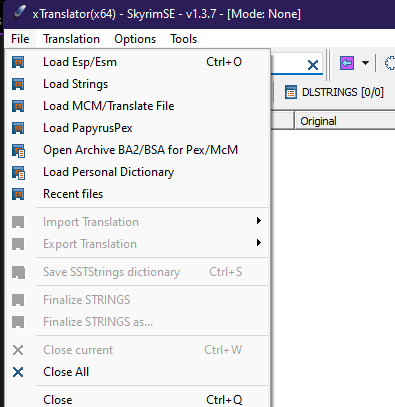Click the Finalize STRINGS as... entry
This screenshot has height=407, width=395.
point(137,322)
